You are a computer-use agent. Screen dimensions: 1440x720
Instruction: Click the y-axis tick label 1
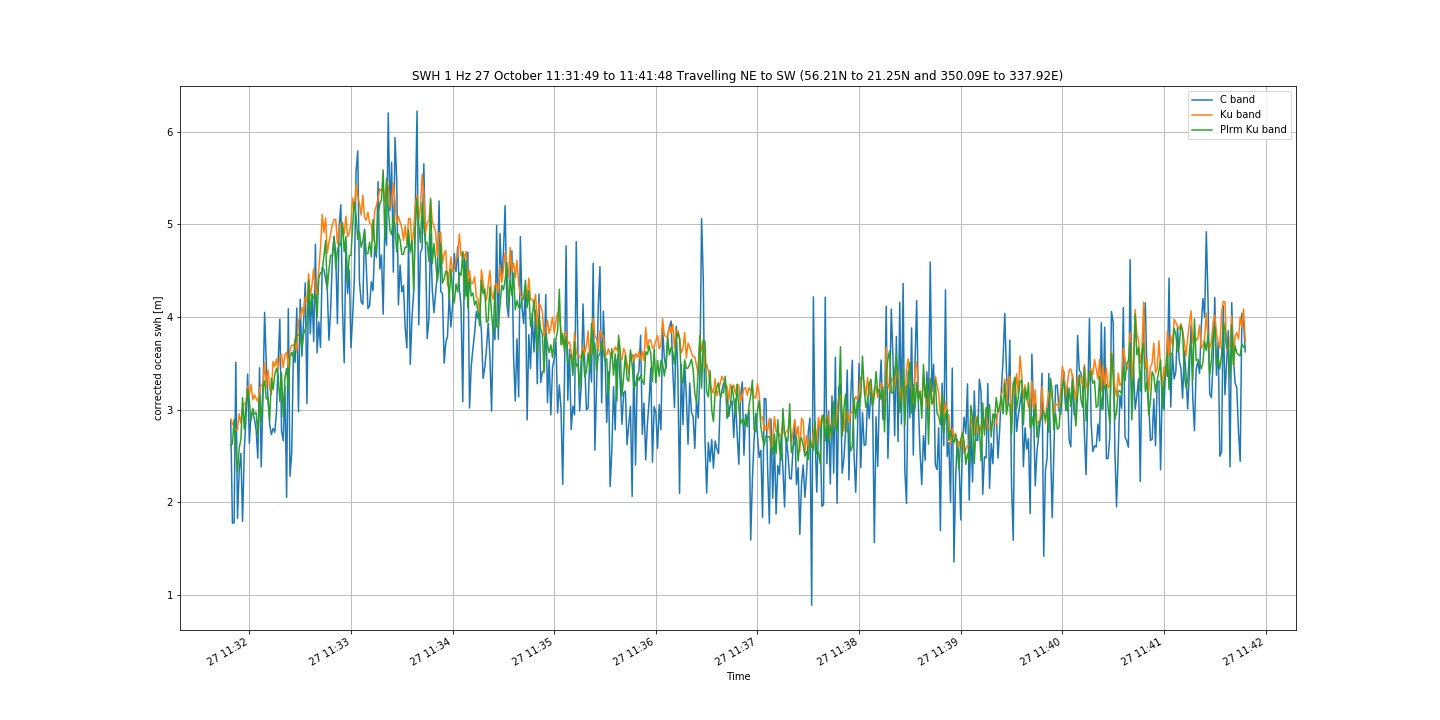tap(170, 595)
